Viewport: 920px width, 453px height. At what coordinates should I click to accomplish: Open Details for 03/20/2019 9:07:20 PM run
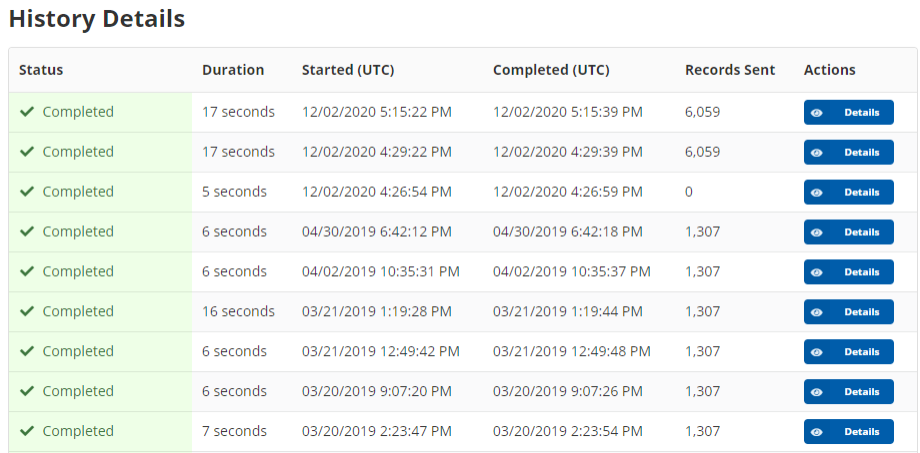848,392
